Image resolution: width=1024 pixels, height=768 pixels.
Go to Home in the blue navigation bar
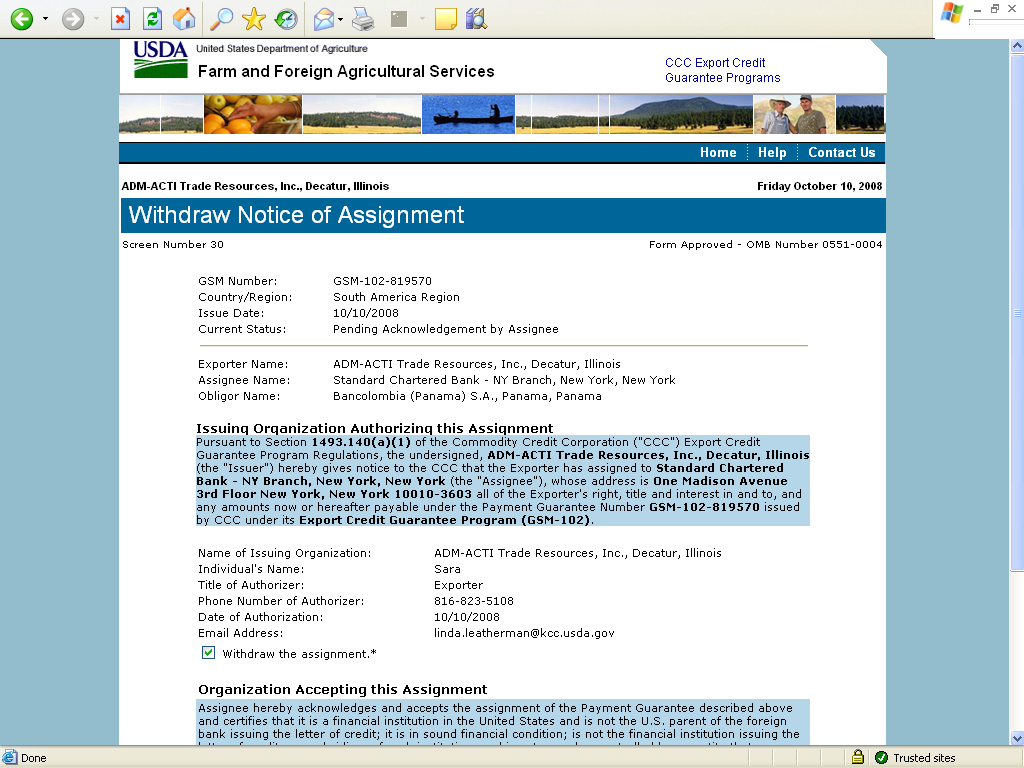[718, 152]
